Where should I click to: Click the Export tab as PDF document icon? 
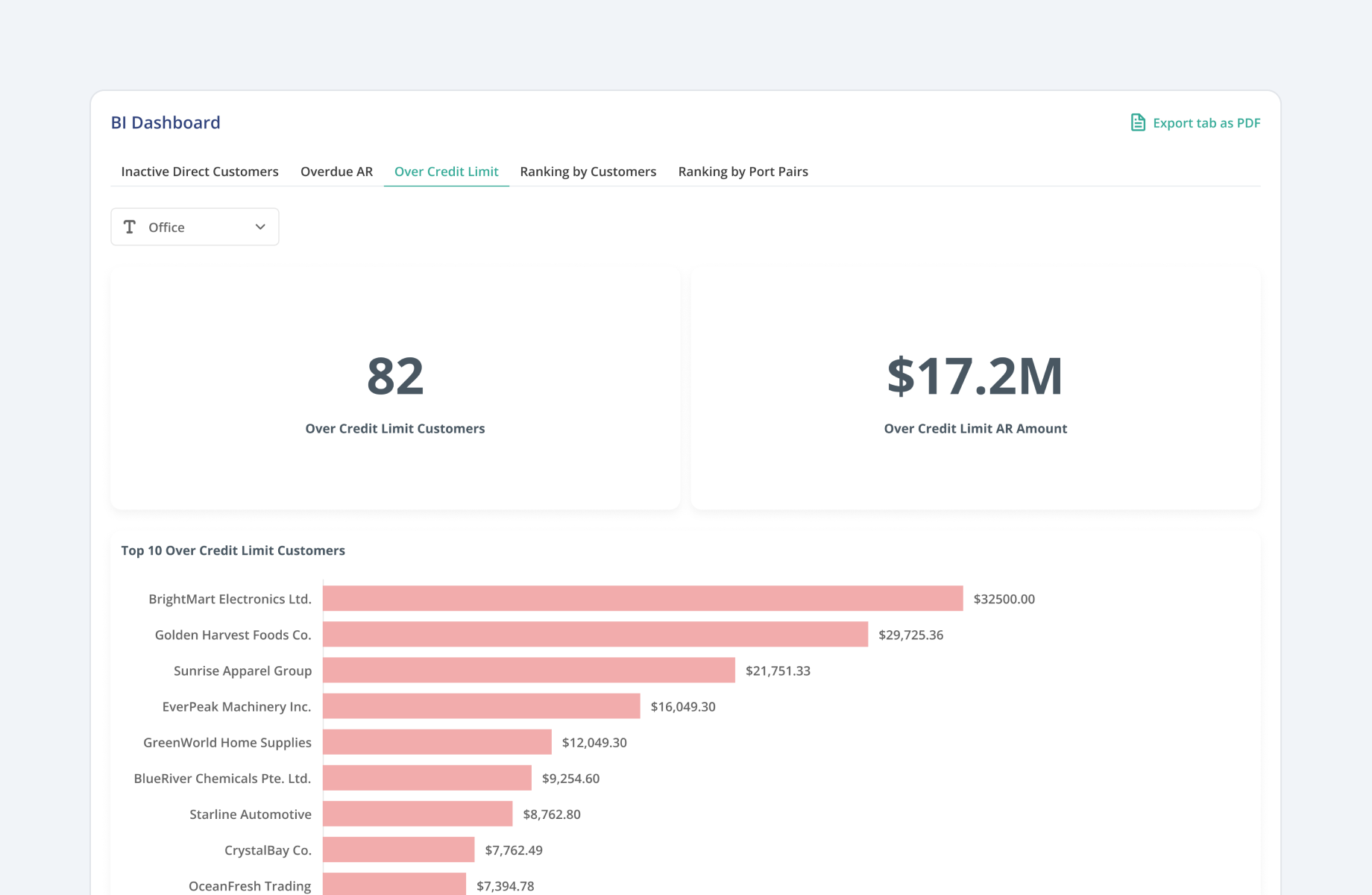coord(1136,122)
